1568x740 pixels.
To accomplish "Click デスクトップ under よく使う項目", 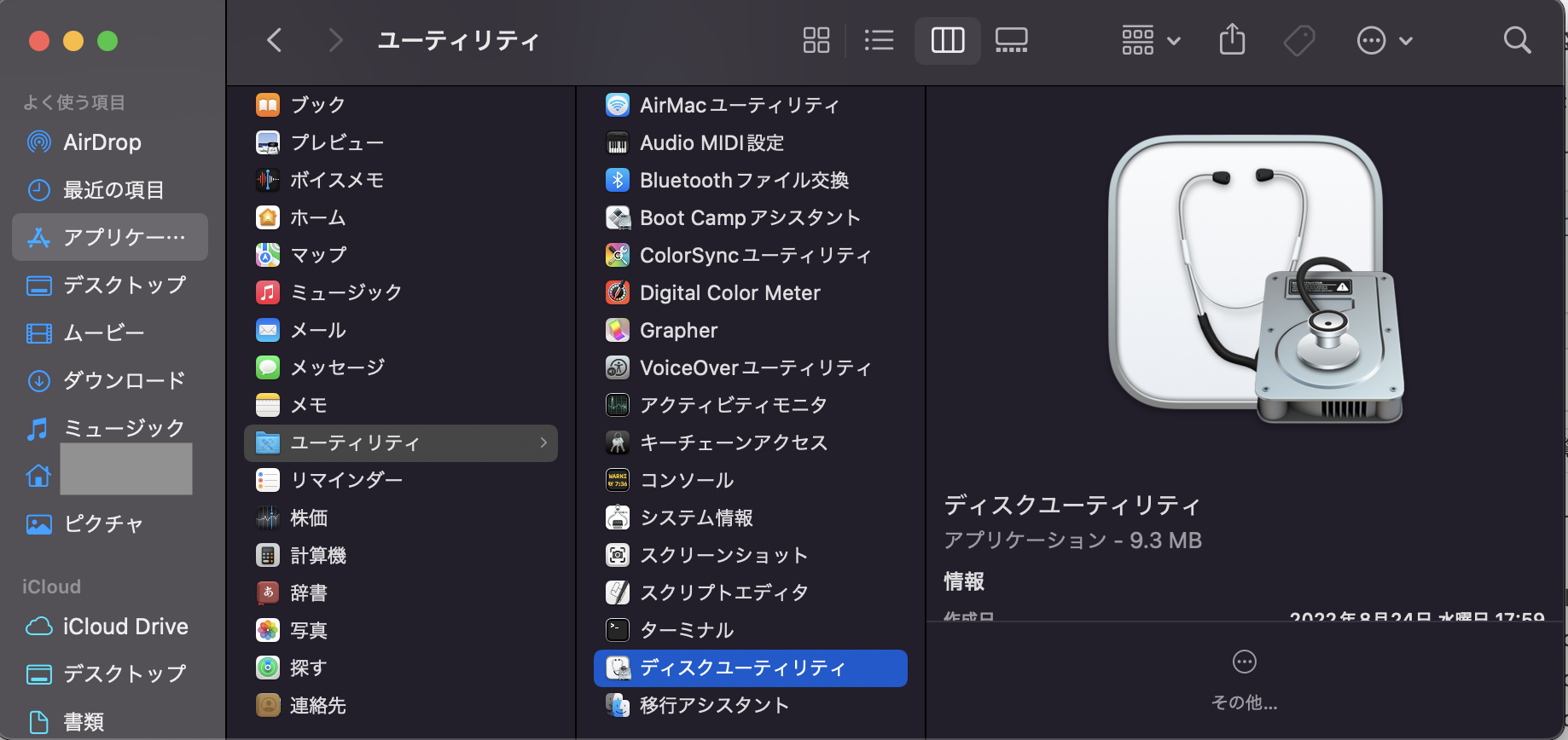I will [x=110, y=285].
